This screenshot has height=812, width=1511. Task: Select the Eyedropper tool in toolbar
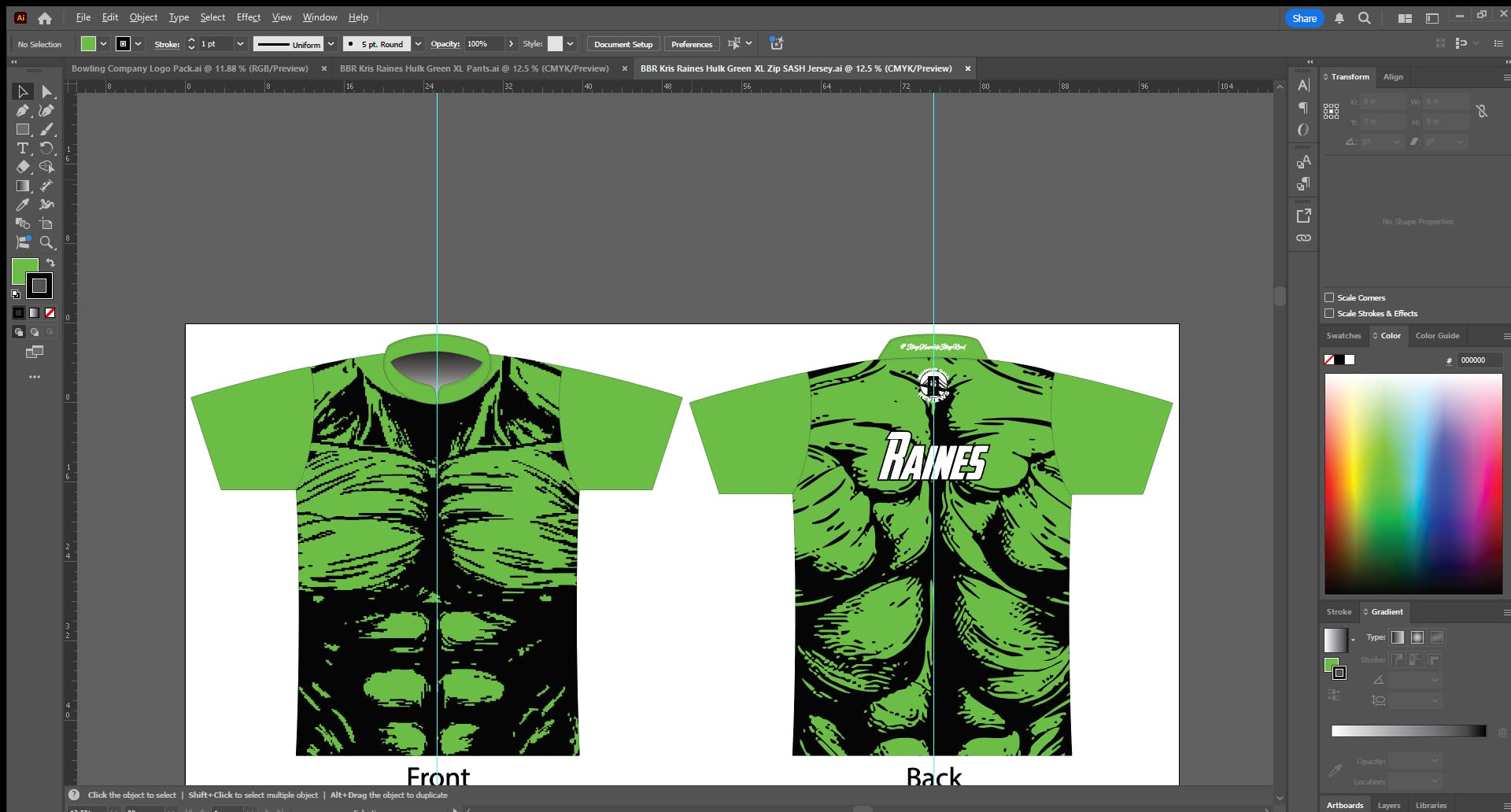(x=23, y=205)
